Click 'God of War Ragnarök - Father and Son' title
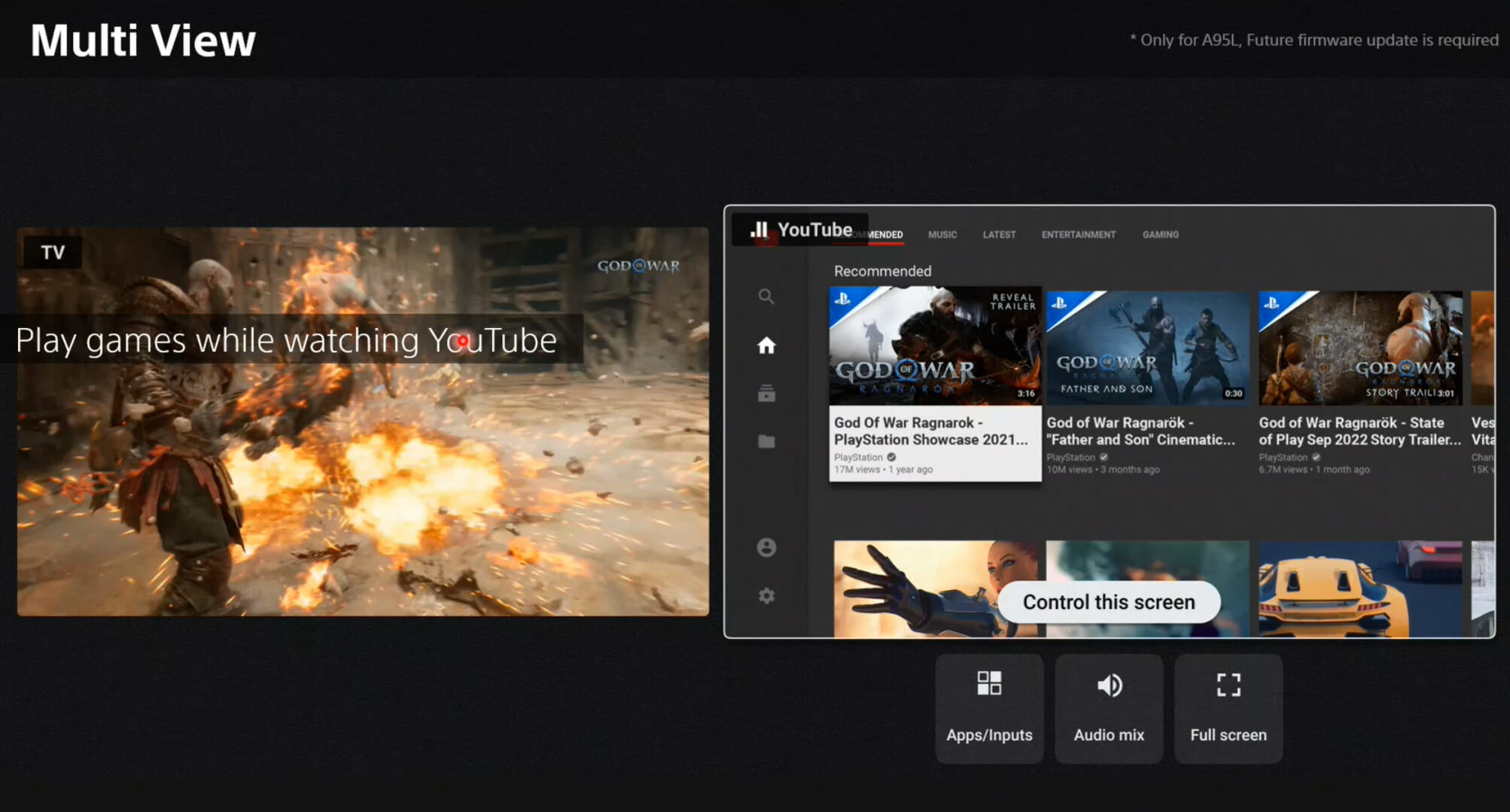Viewport: 1510px width, 812px height. (x=1140, y=431)
